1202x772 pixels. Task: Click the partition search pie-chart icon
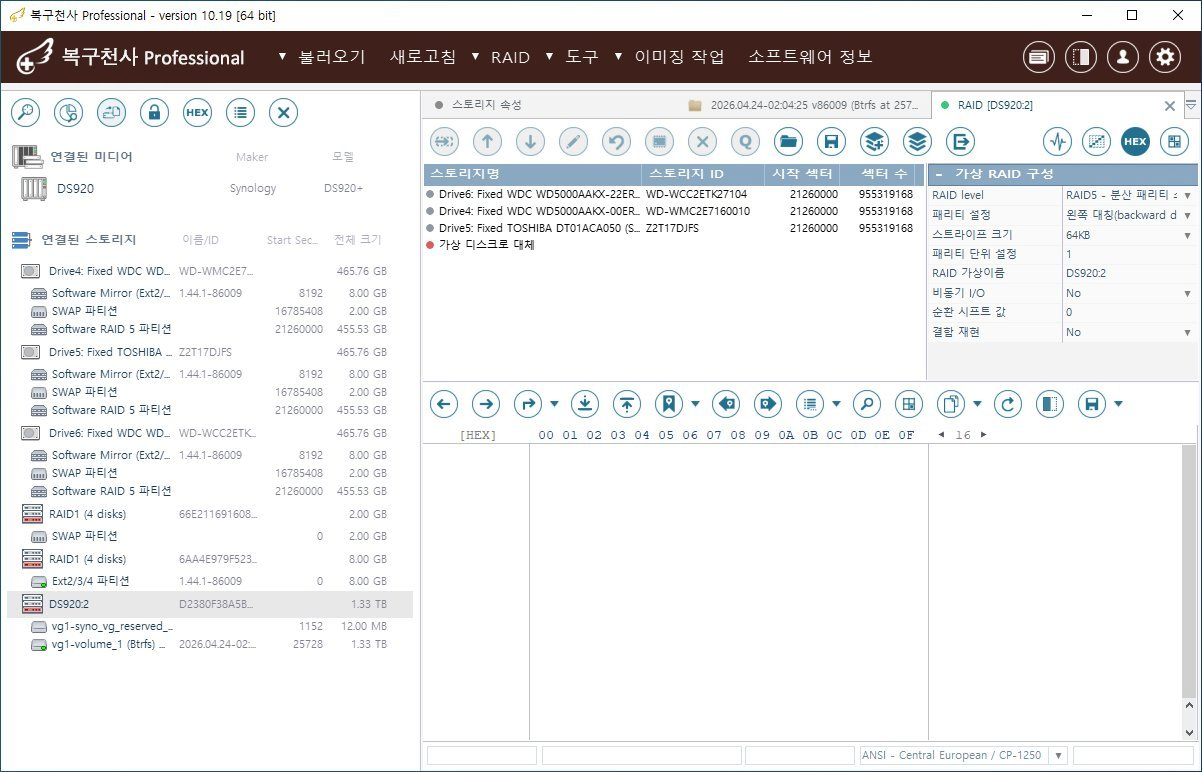[x=68, y=113]
